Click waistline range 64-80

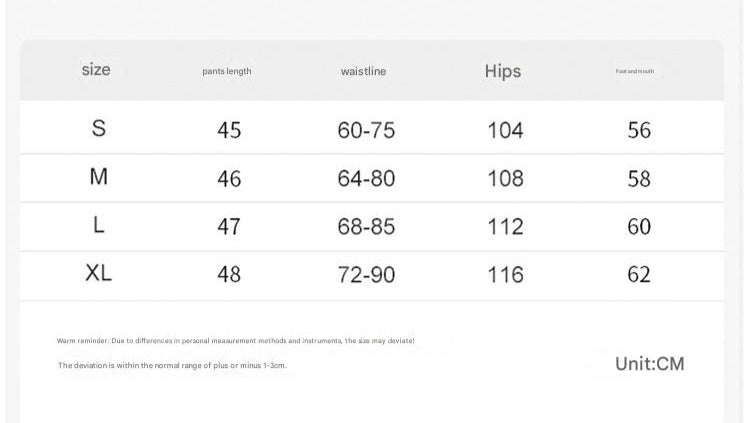366,178
